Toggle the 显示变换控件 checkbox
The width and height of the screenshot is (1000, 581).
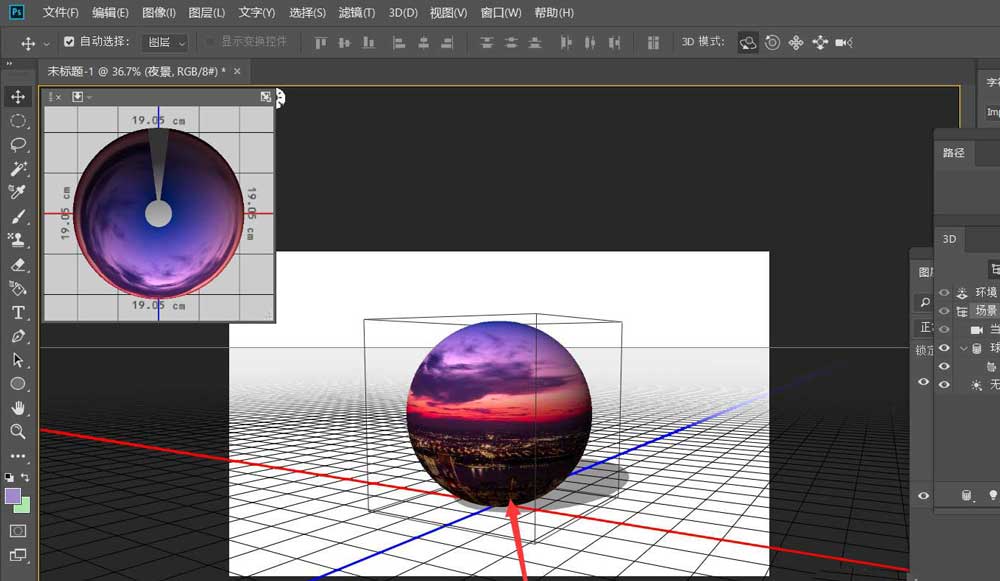[x=209, y=42]
